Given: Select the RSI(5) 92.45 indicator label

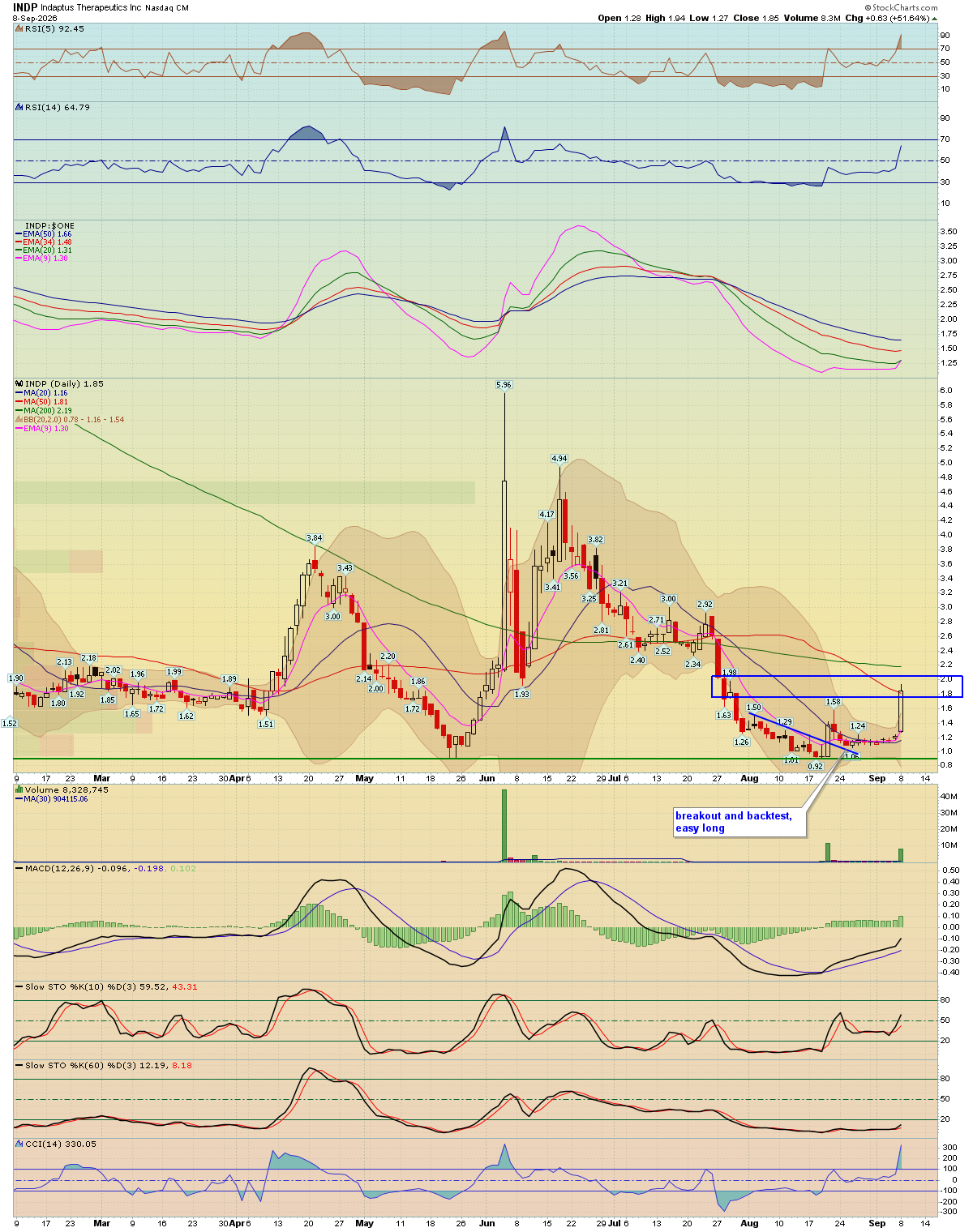Looking at the screenshot, I should tap(54, 28).
